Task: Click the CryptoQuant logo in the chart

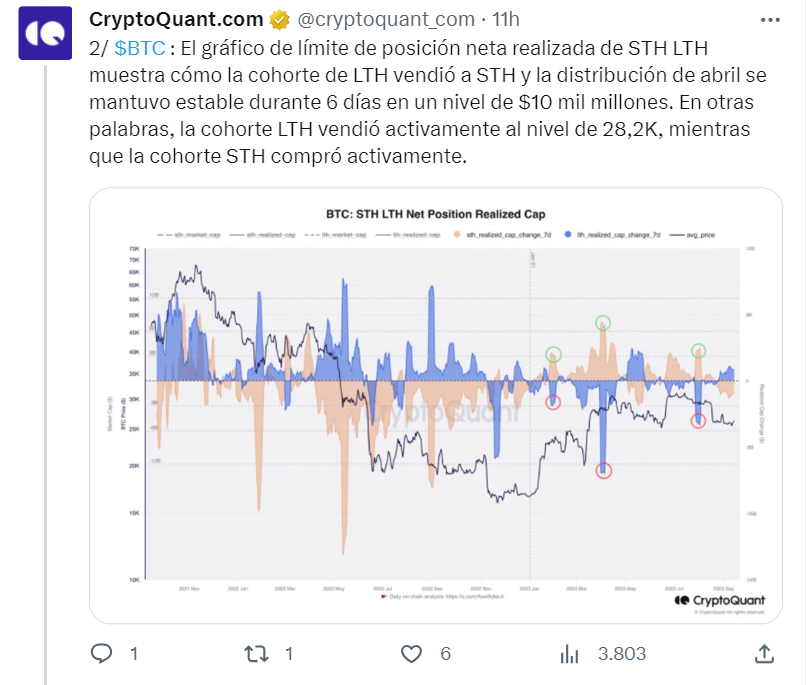Action: pos(720,600)
